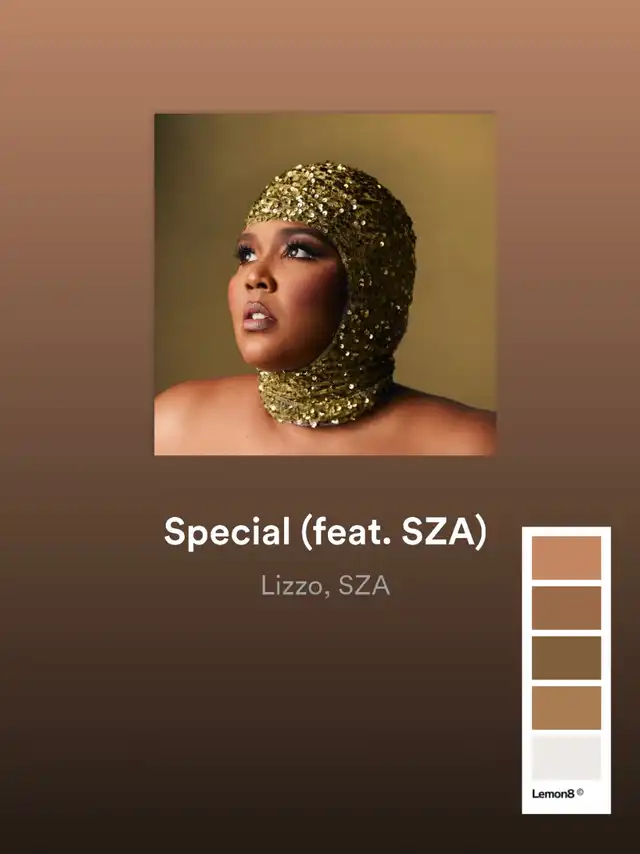Click the word Special in the title
640x854 pixels.
pyautogui.click(x=227, y=533)
